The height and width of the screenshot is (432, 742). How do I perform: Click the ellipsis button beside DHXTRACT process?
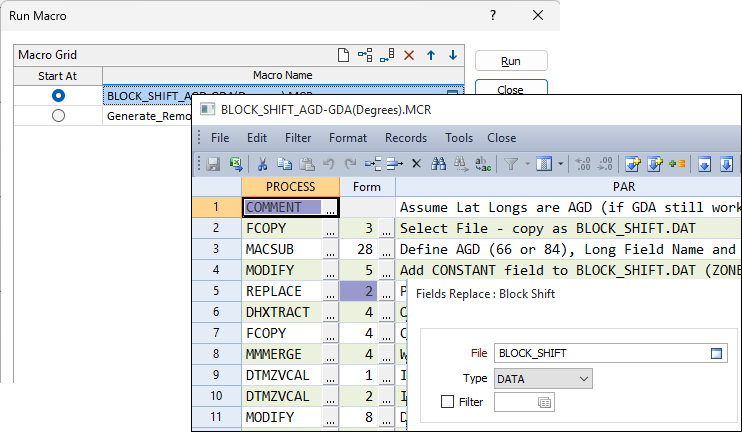(330, 312)
